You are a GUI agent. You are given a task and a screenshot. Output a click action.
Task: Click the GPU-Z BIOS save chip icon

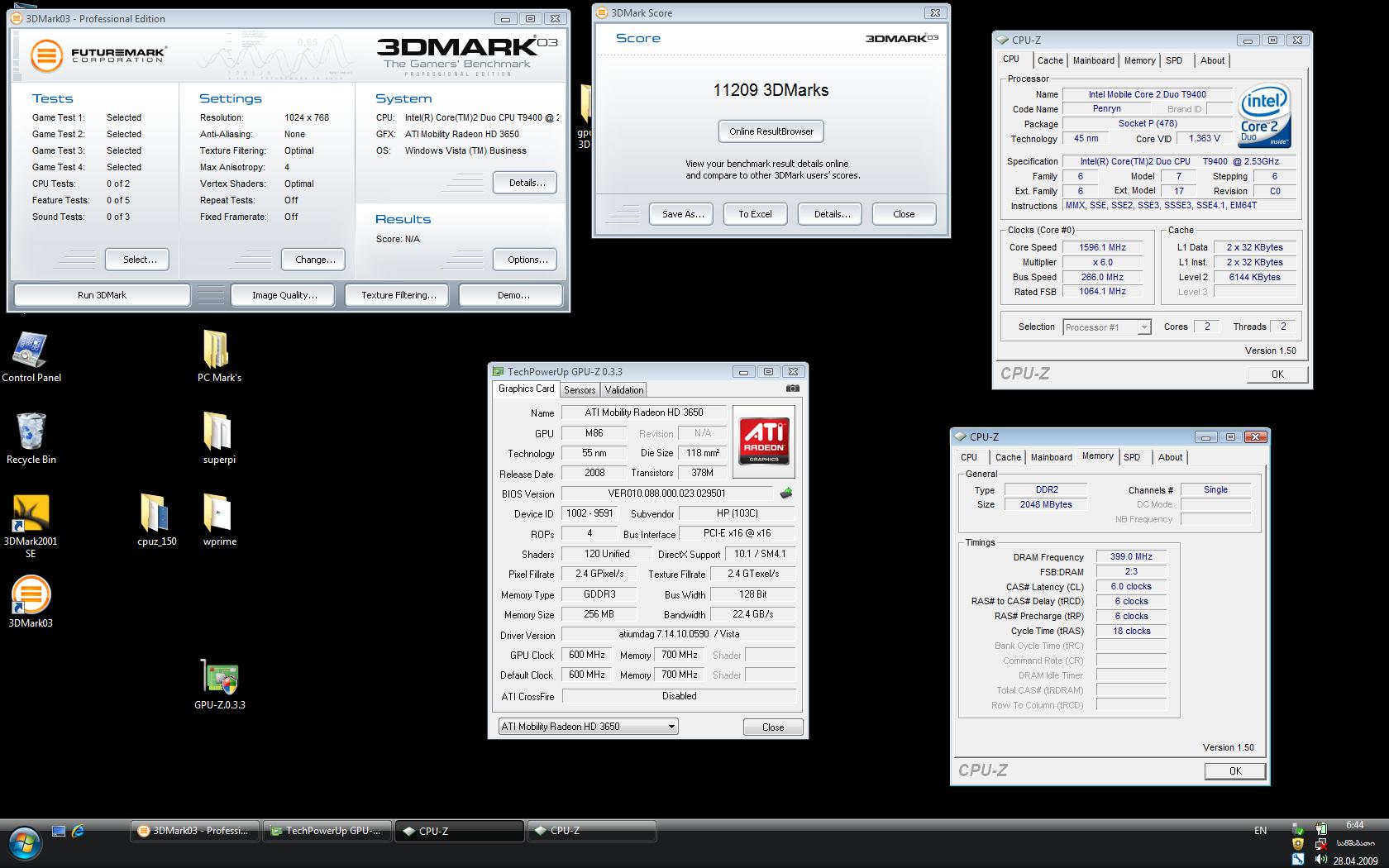[x=785, y=494]
